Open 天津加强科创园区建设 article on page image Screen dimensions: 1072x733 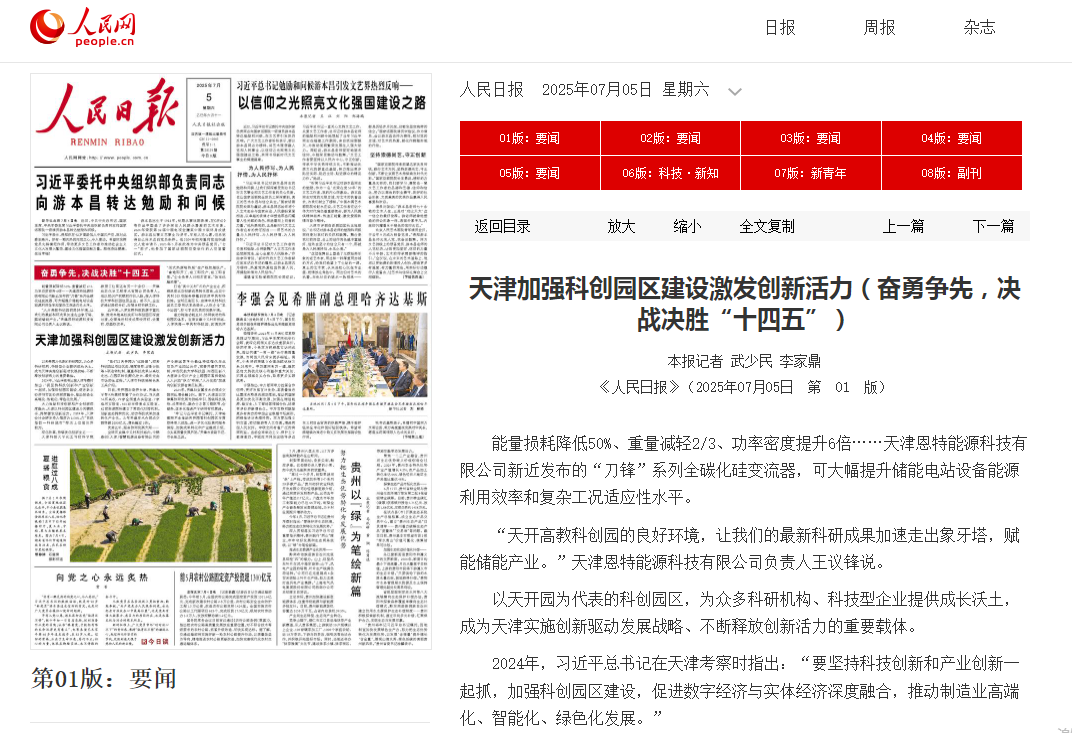[130, 340]
